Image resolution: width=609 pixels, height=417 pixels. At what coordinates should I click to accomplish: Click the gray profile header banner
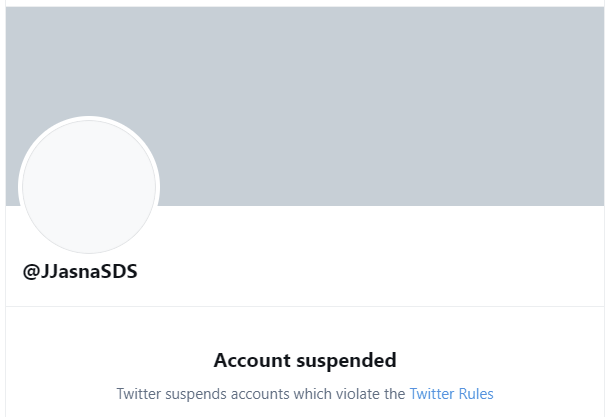[x=305, y=106]
